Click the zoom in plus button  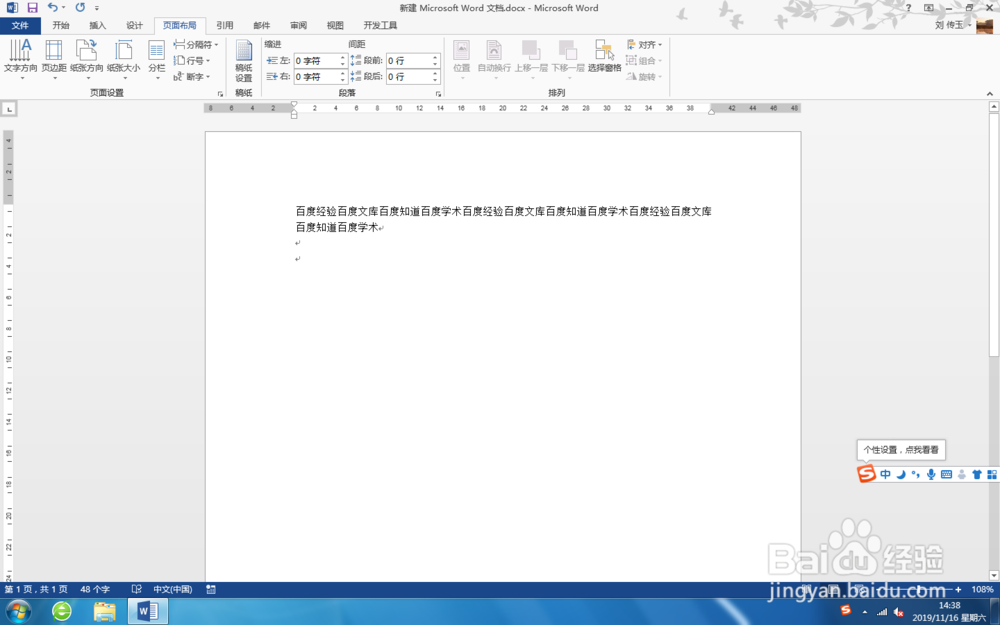958,589
